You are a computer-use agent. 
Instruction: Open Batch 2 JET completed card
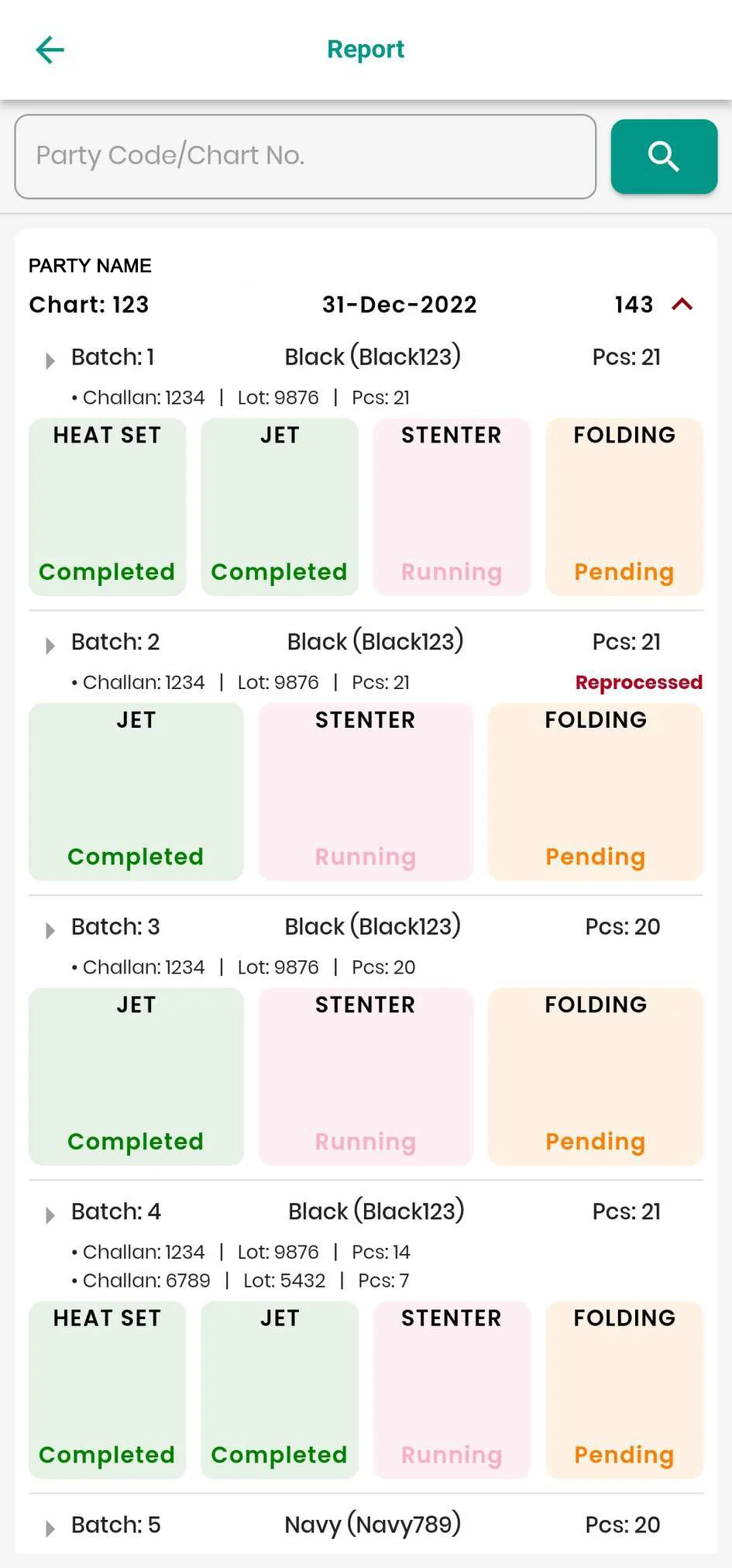136,791
